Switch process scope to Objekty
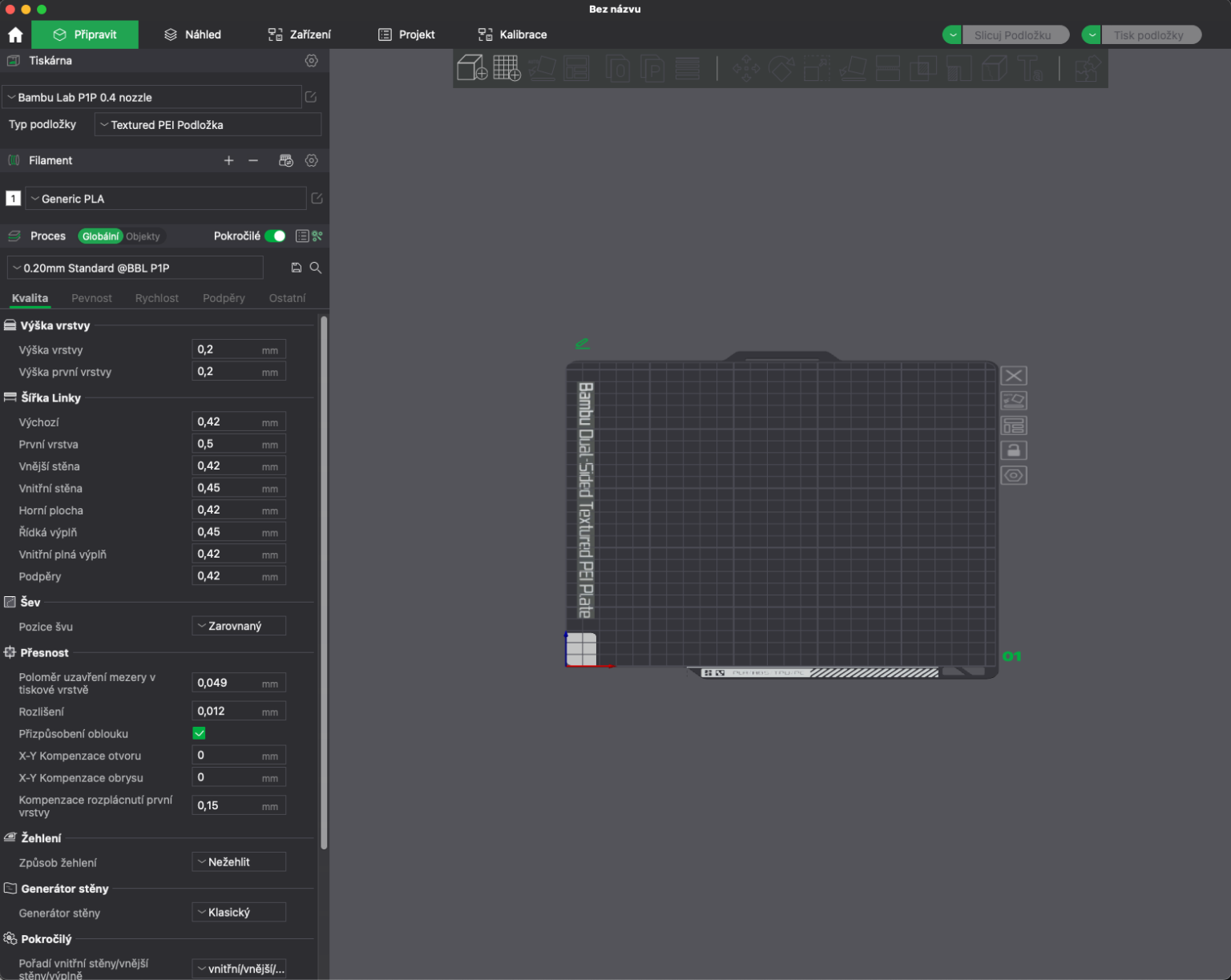The height and width of the screenshot is (980, 1231). tap(143, 236)
